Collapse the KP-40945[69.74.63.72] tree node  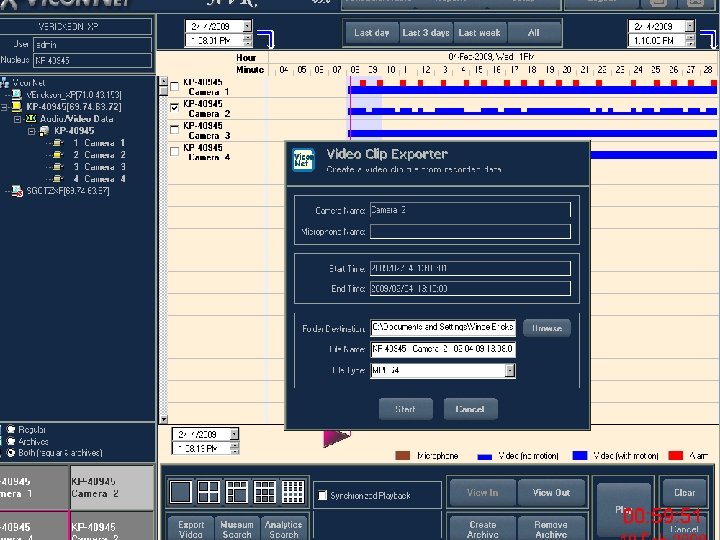pyautogui.click(x=4, y=107)
